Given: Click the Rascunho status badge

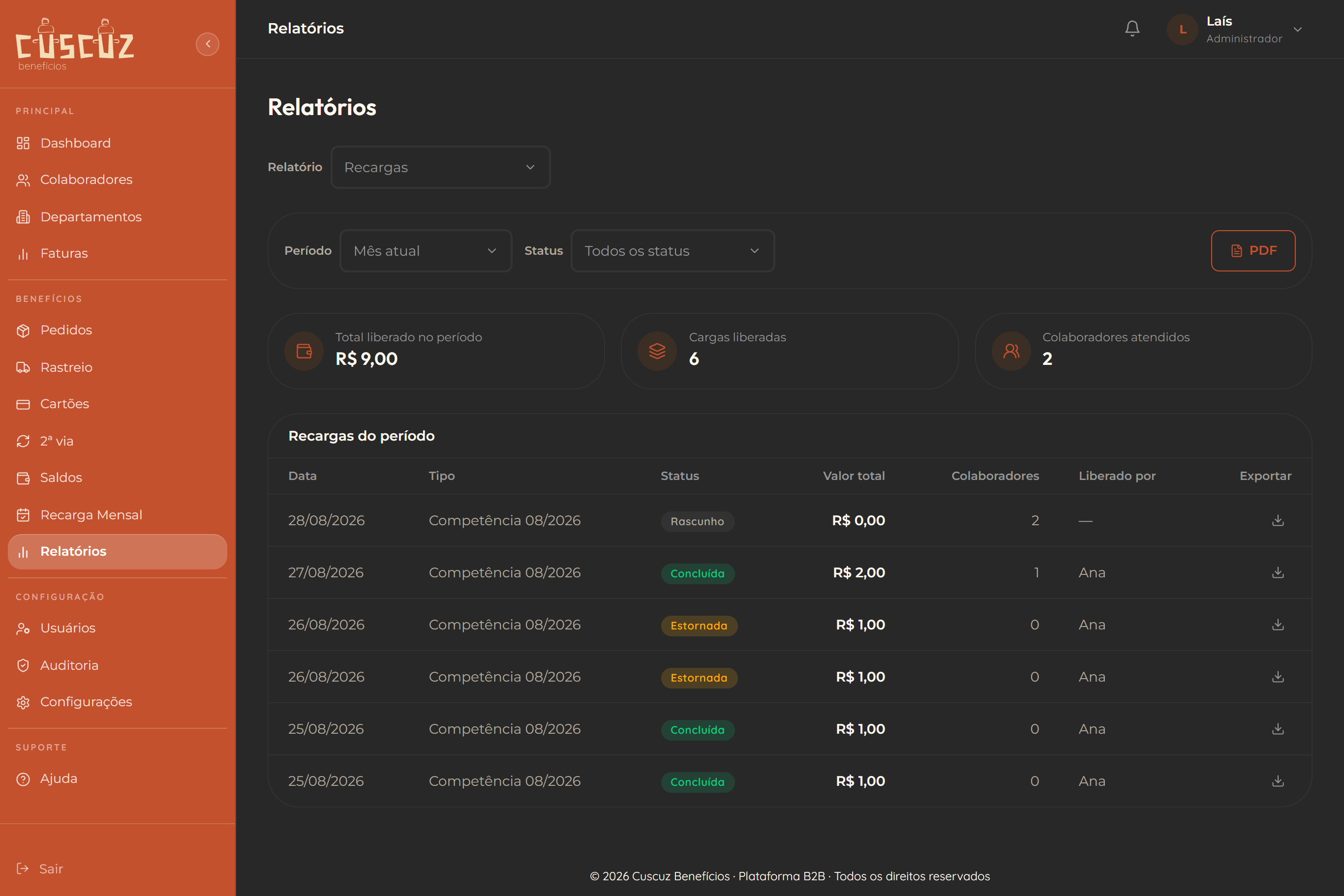Looking at the screenshot, I should [698, 521].
